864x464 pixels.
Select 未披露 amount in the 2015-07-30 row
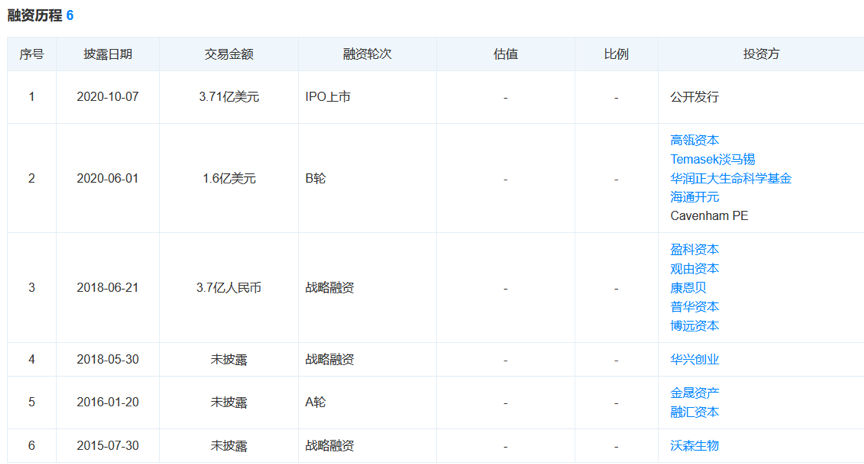point(229,445)
